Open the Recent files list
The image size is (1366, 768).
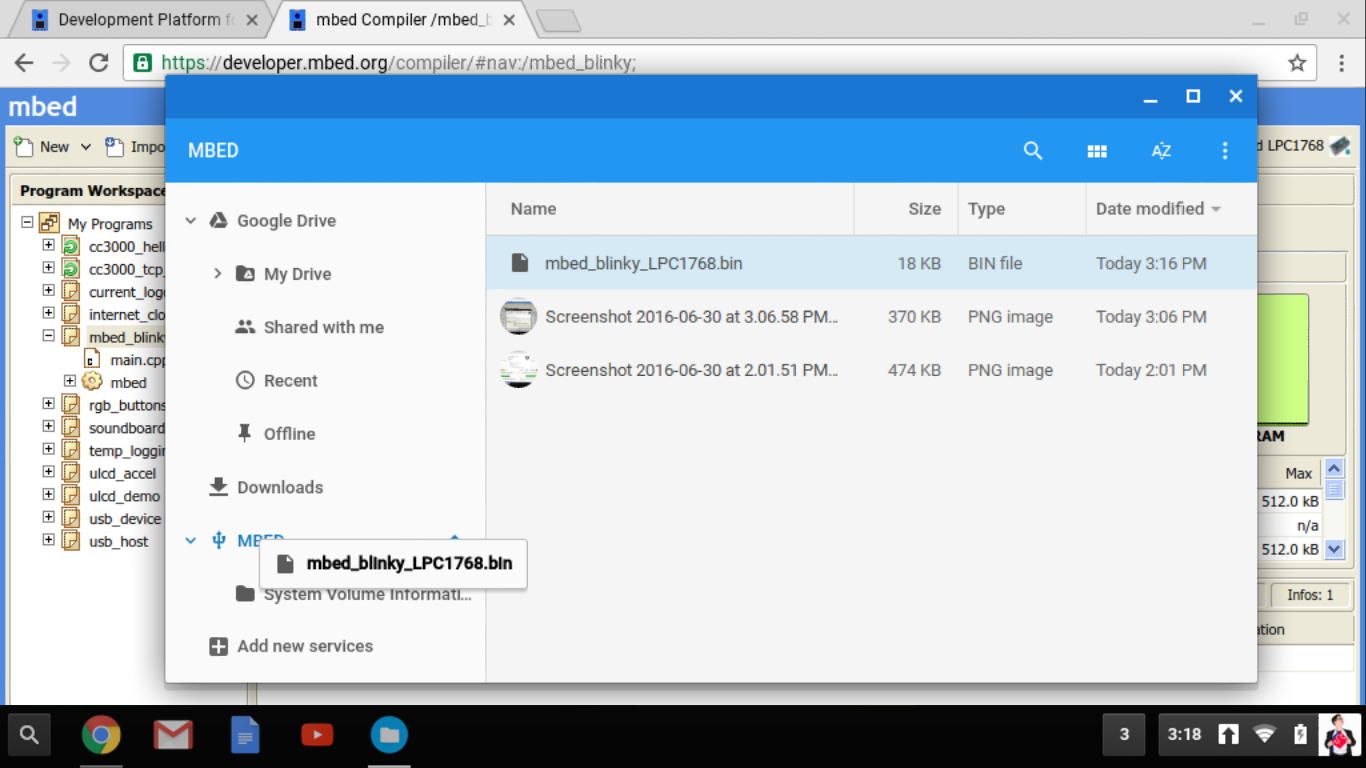(x=290, y=380)
